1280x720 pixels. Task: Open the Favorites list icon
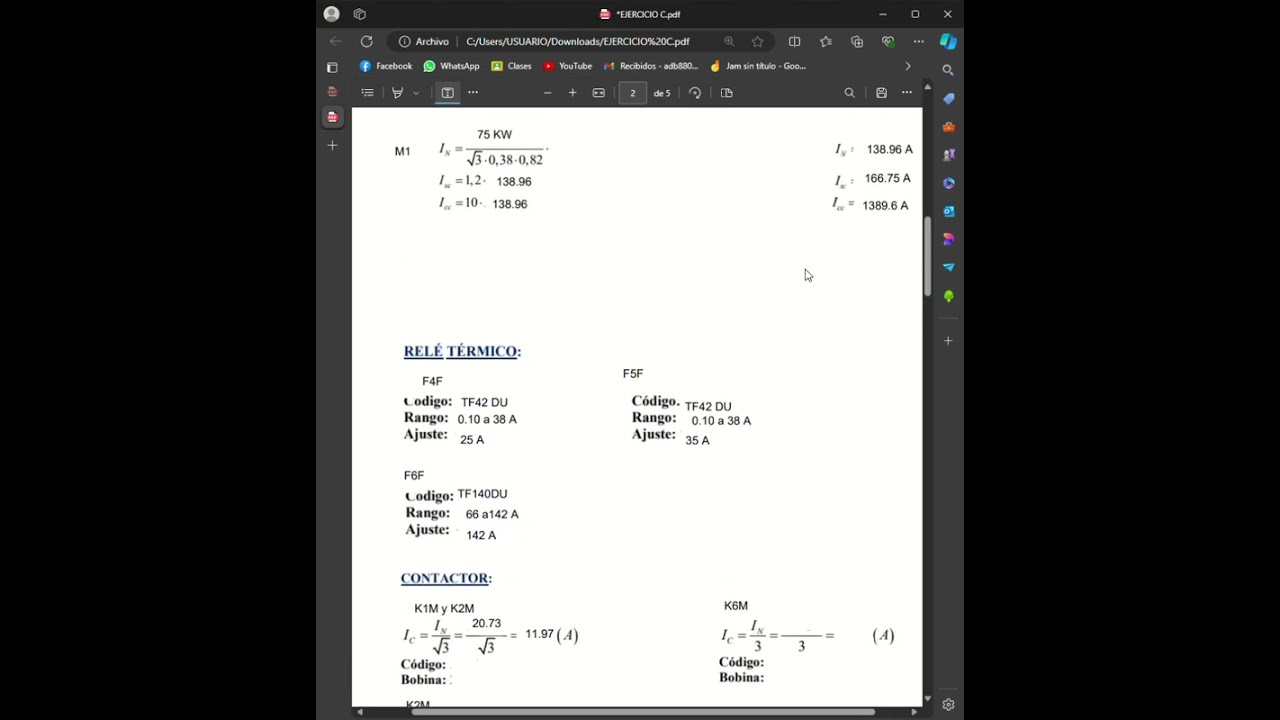point(826,41)
